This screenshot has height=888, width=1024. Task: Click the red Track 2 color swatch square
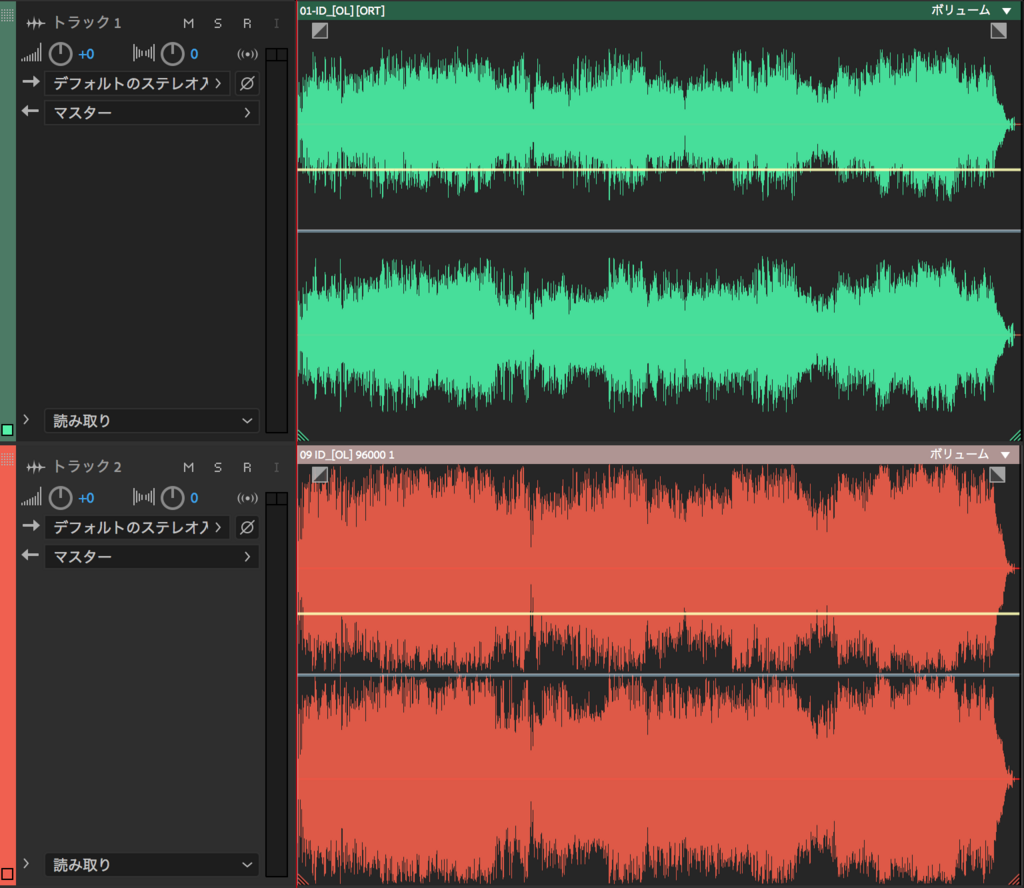tap(7, 874)
